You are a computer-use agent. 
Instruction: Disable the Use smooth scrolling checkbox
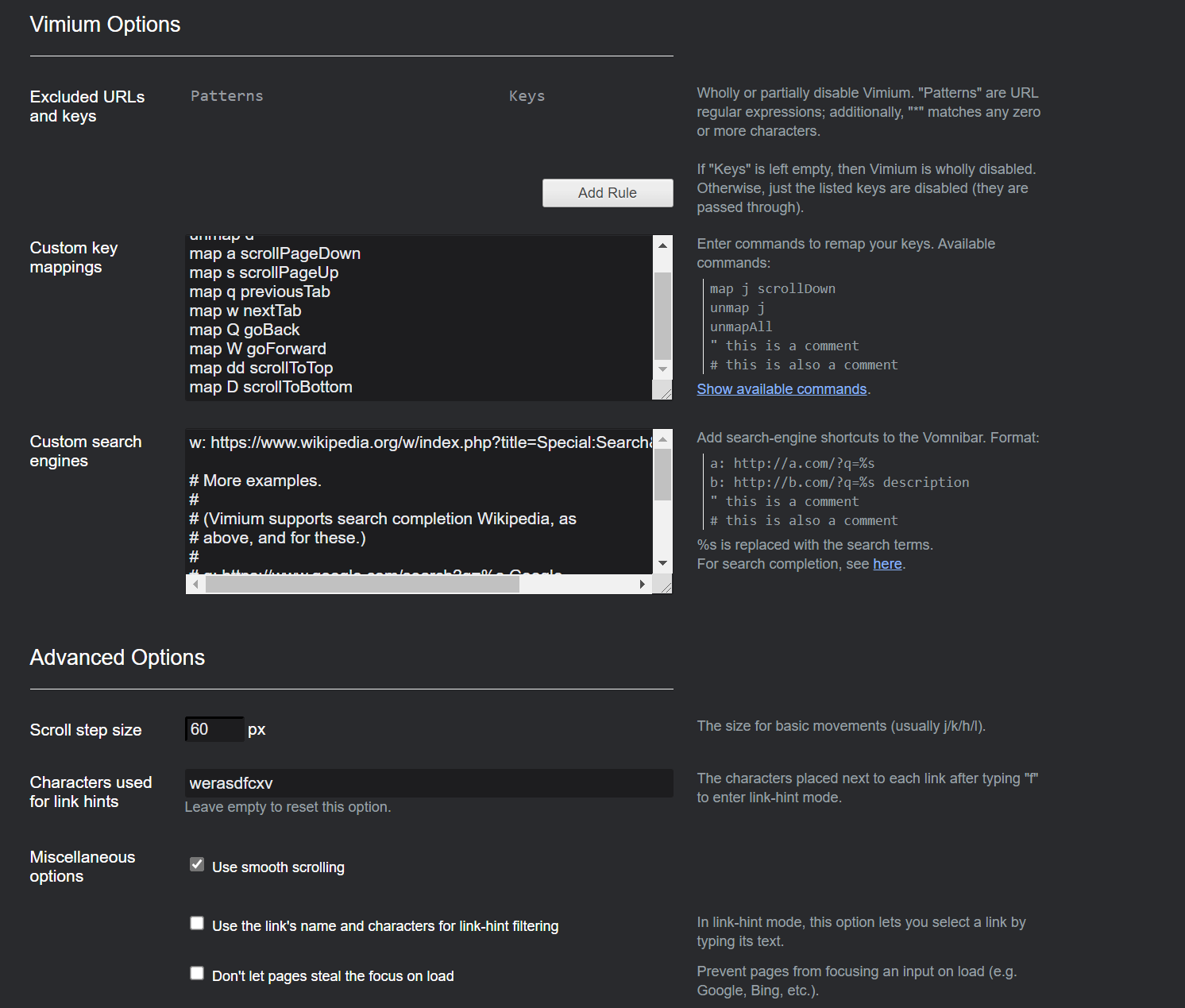(197, 864)
